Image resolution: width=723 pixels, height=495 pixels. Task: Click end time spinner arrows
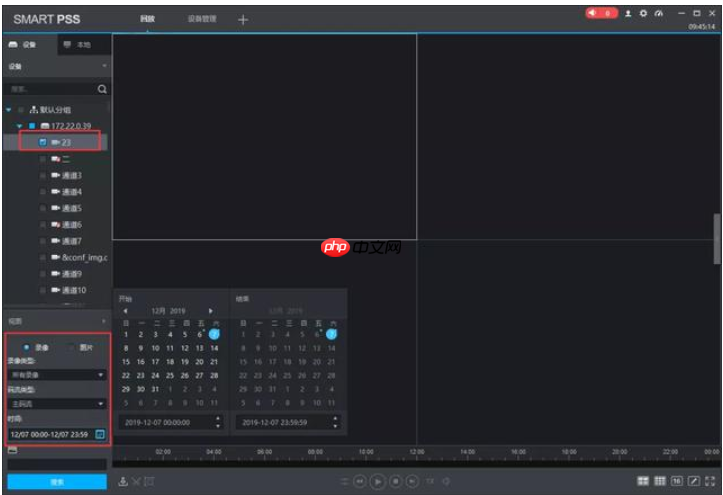coord(335,422)
